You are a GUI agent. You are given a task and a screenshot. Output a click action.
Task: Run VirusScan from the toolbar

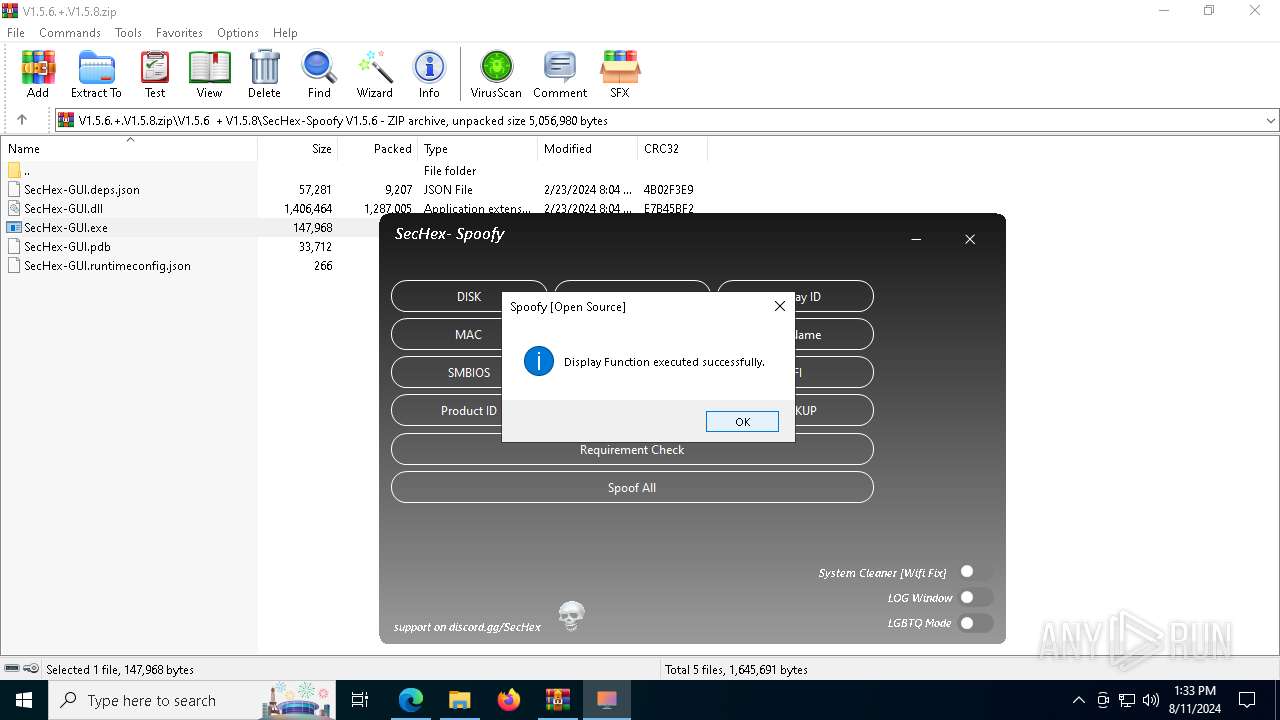(496, 75)
